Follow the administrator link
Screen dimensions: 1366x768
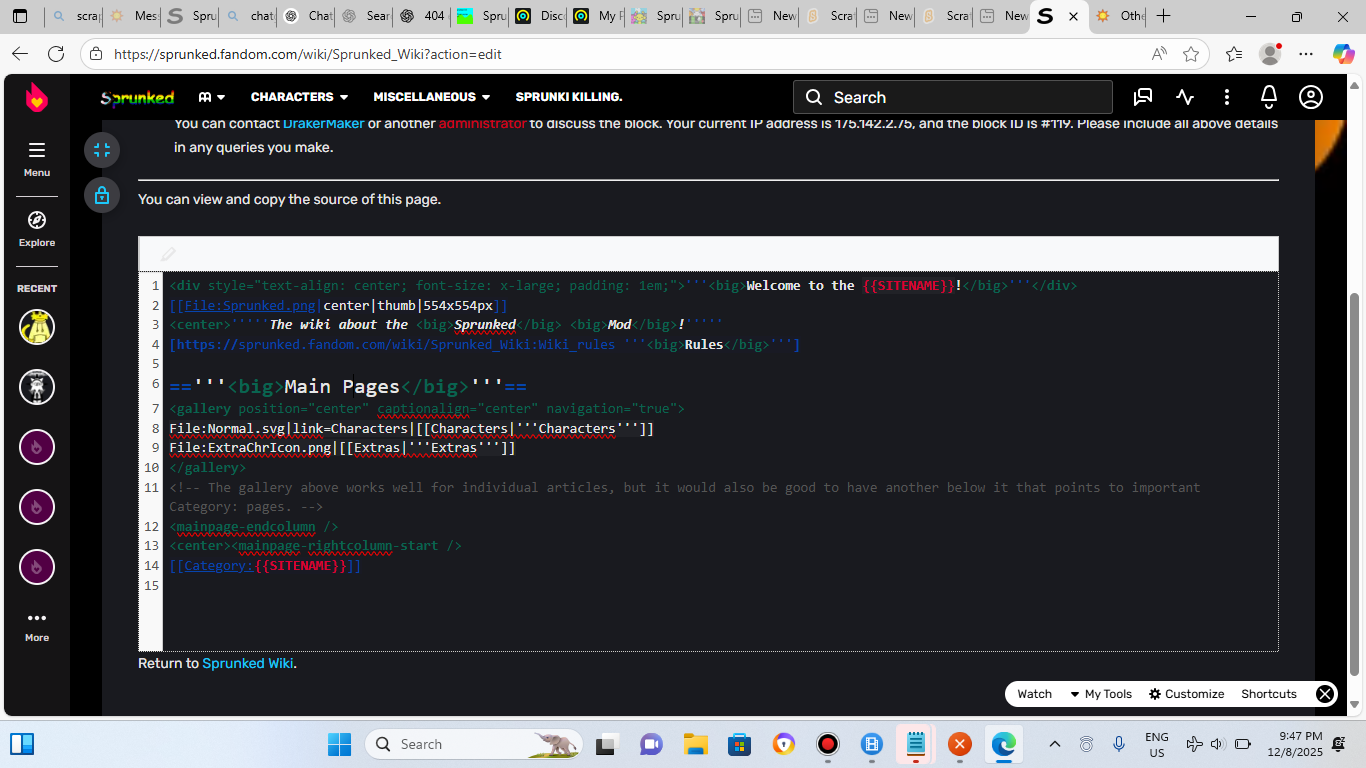(x=482, y=124)
